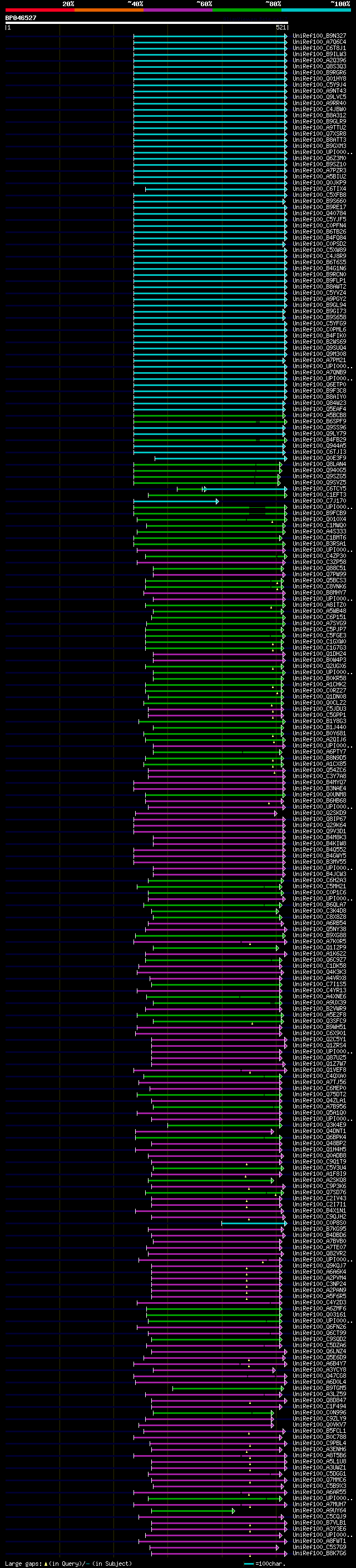Select the UniRef100_Q0JKP9 label

(319, 182)
